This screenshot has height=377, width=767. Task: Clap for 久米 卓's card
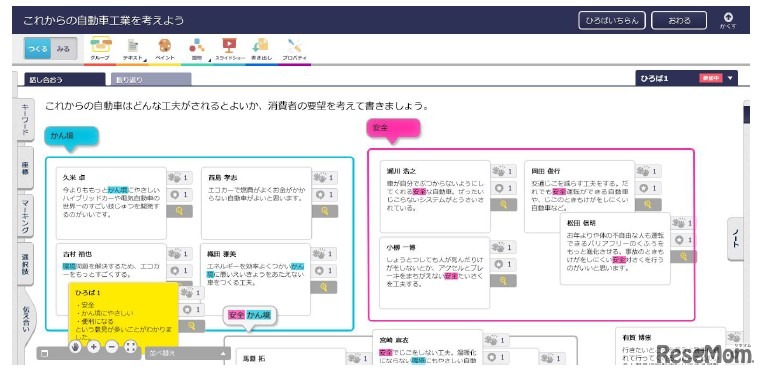point(179,177)
